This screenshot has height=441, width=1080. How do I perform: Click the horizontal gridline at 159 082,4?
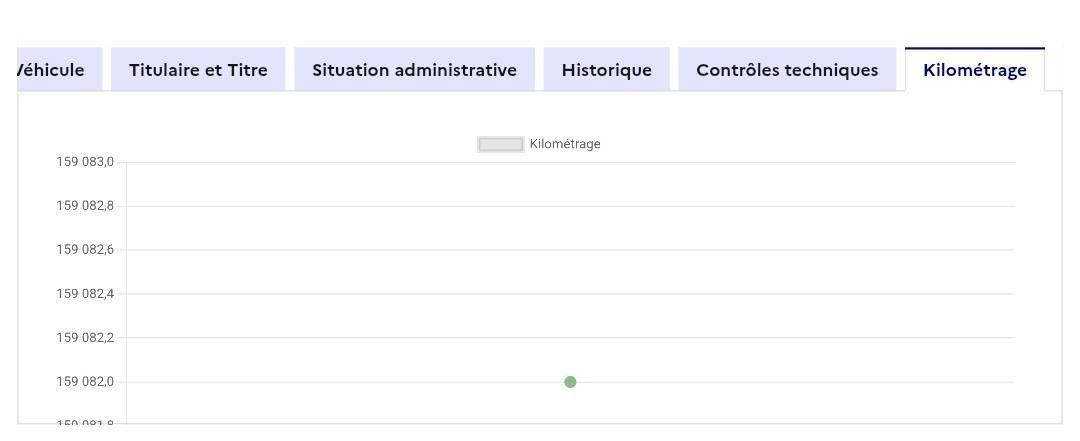[700, 294]
